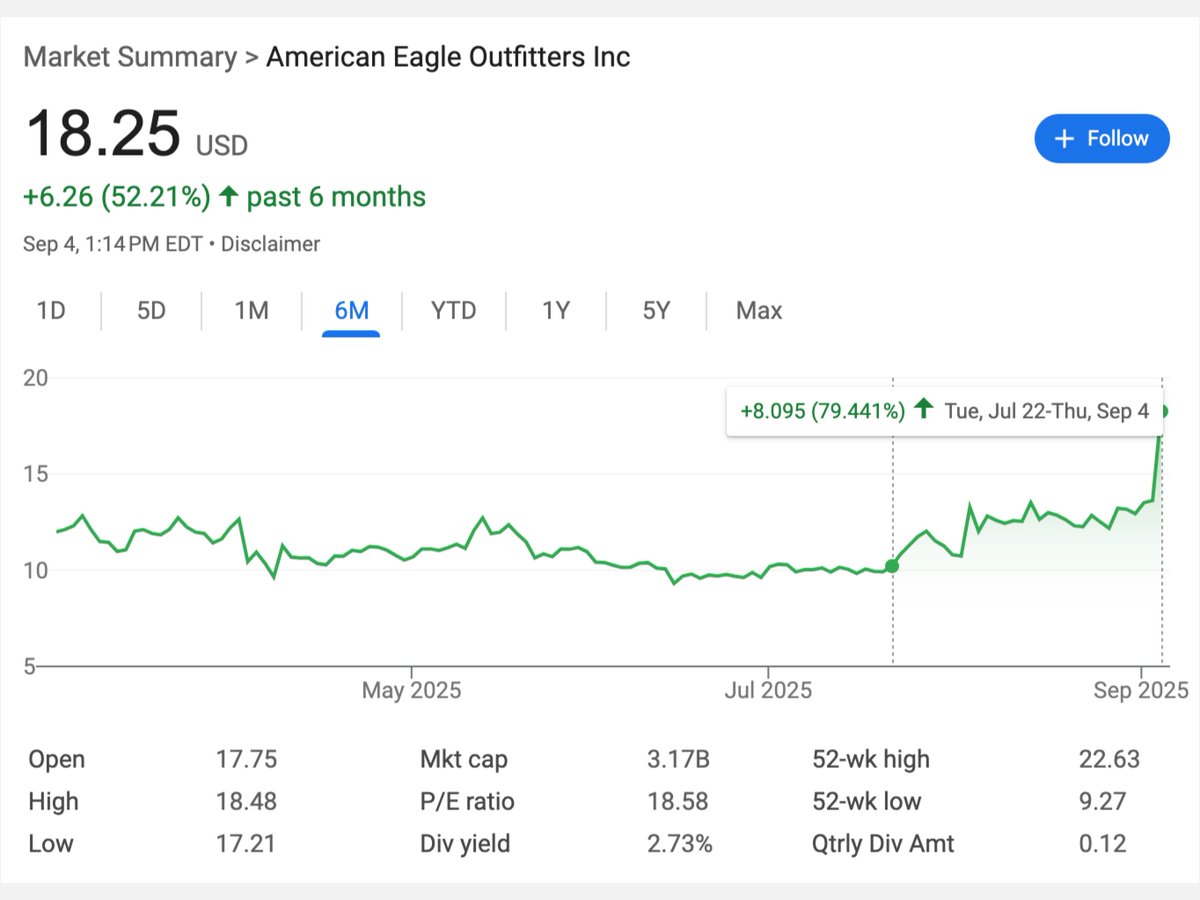Click the Sep 2025 axis label

click(x=1141, y=691)
